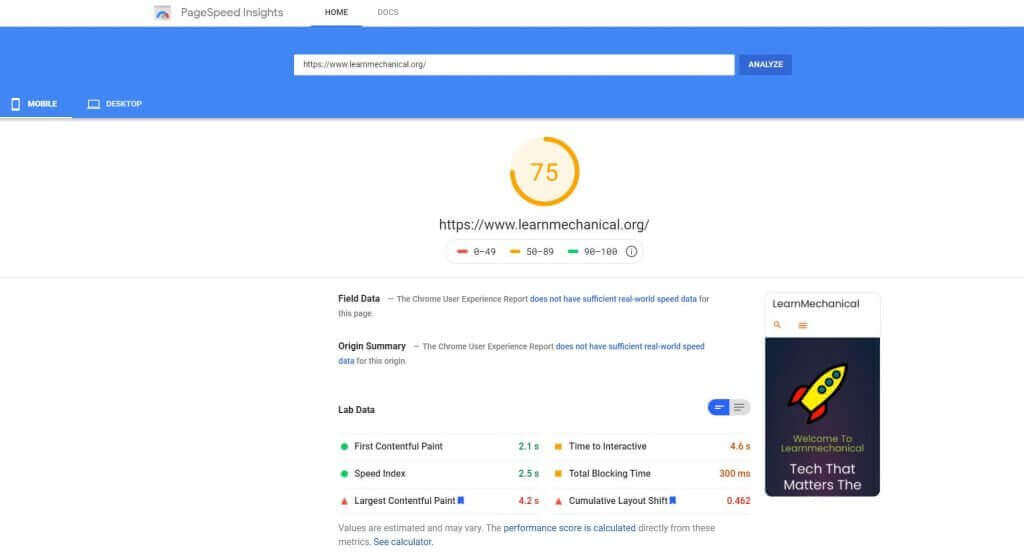Click the Cumulative Layout Shift bookmark icon

pyautogui.click(x=673, y=500)
